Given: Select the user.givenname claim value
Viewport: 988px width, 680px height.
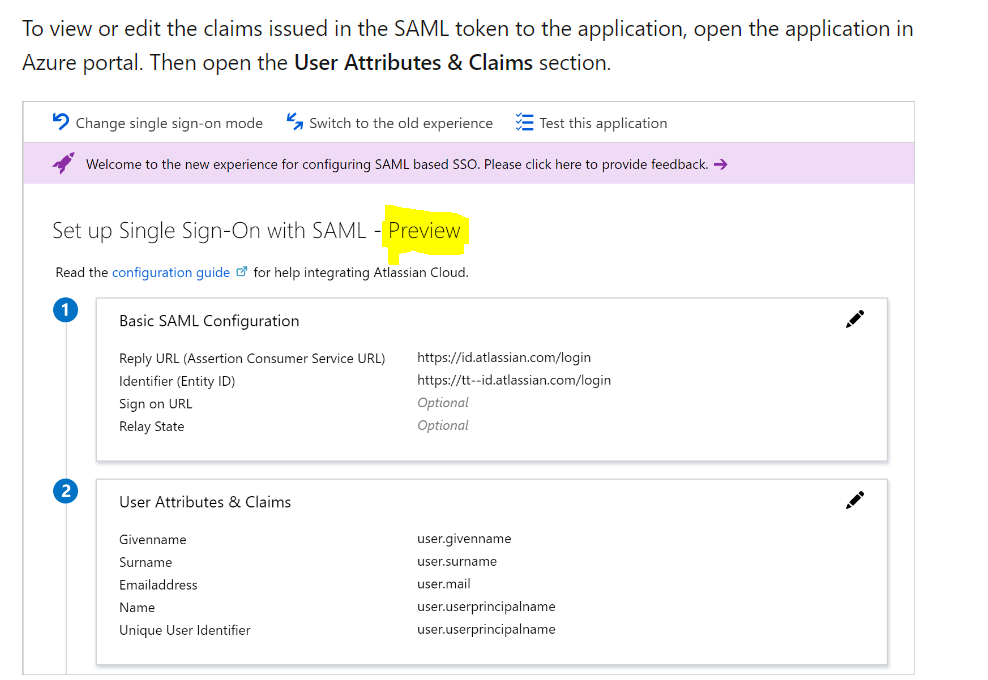Looking at the screenshot, I should 463,538.
